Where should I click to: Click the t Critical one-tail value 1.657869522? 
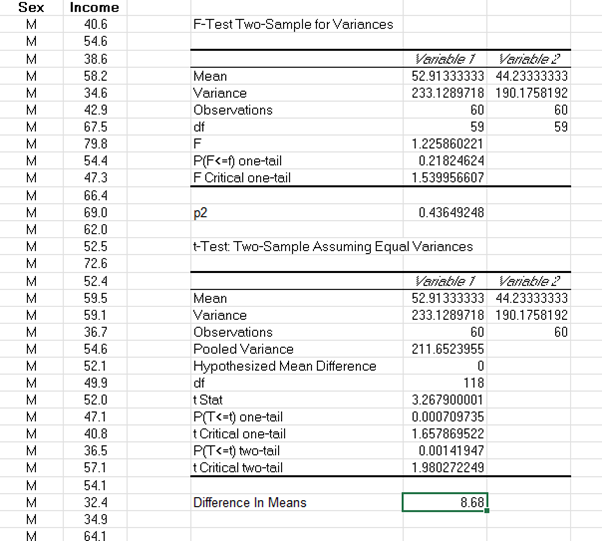coord(447,433)
